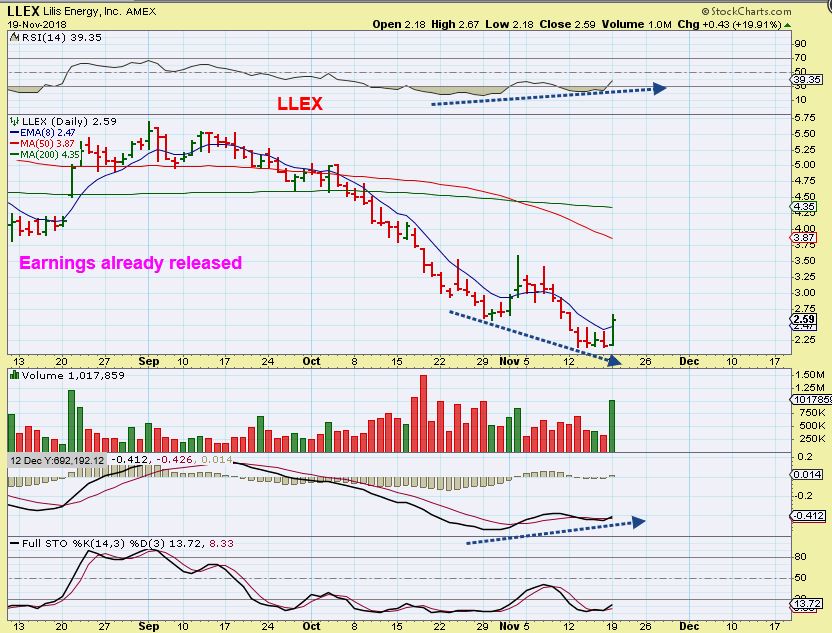This screenshot has width=832, height=633.
Task: Click the 5.75 price axis label
Action: [805, 118]
